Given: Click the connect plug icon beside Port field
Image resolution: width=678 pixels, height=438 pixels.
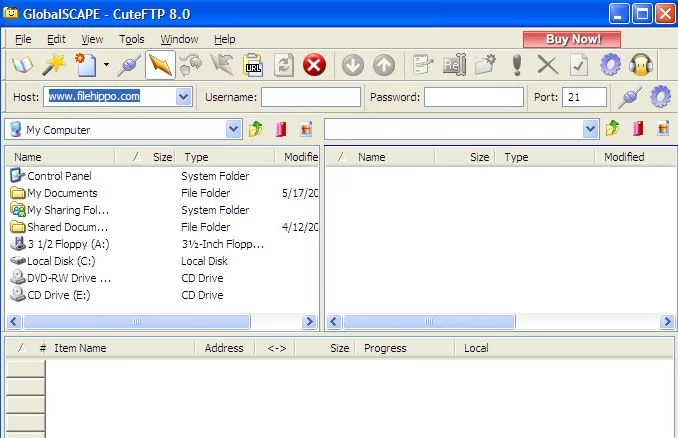Looking at the screenshot, I should pos(630,97).
